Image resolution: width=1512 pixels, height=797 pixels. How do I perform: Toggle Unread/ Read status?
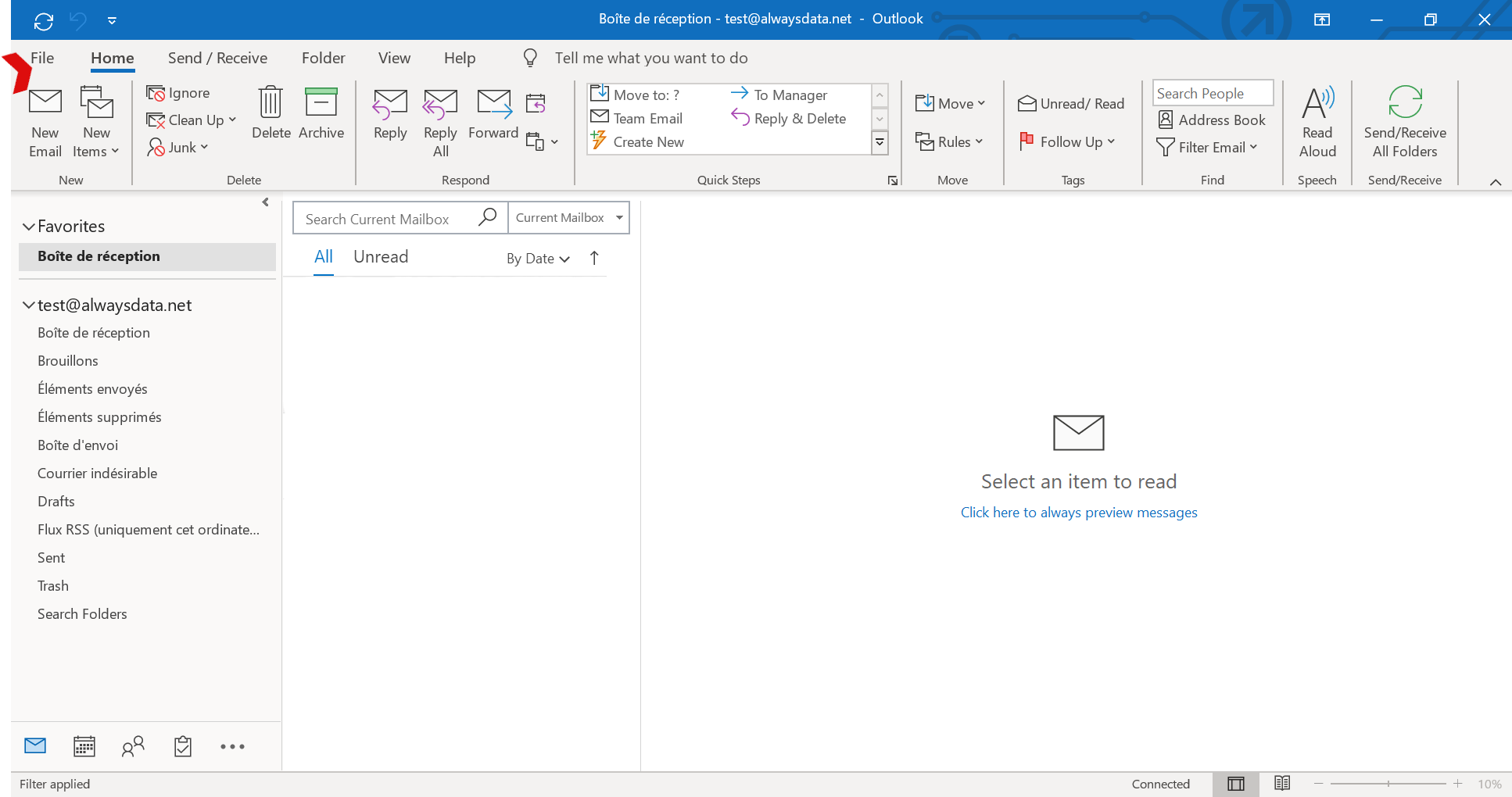(1071, 103)
